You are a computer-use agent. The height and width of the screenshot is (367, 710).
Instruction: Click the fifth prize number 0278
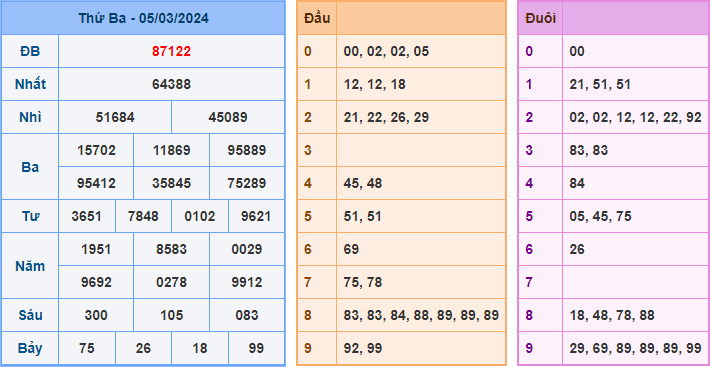click(x=171, y=282)
